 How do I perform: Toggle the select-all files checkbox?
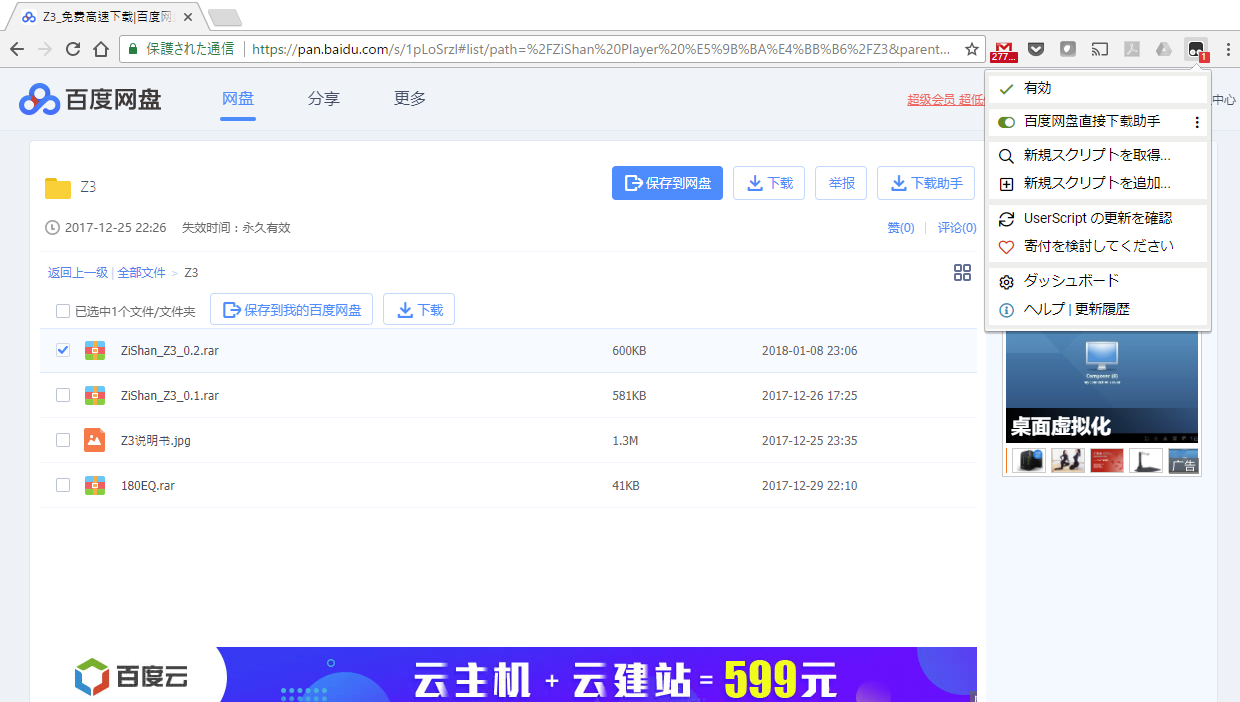[63, 311]
